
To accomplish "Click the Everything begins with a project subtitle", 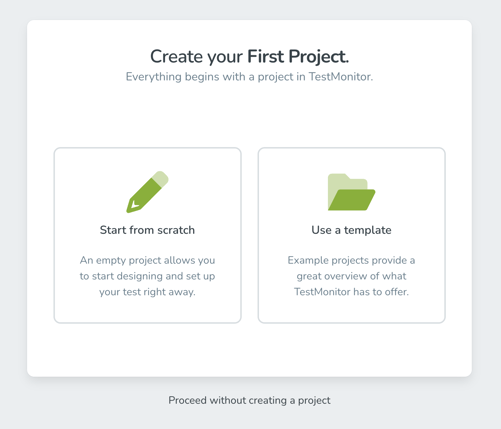I will (x=249, y=77).
